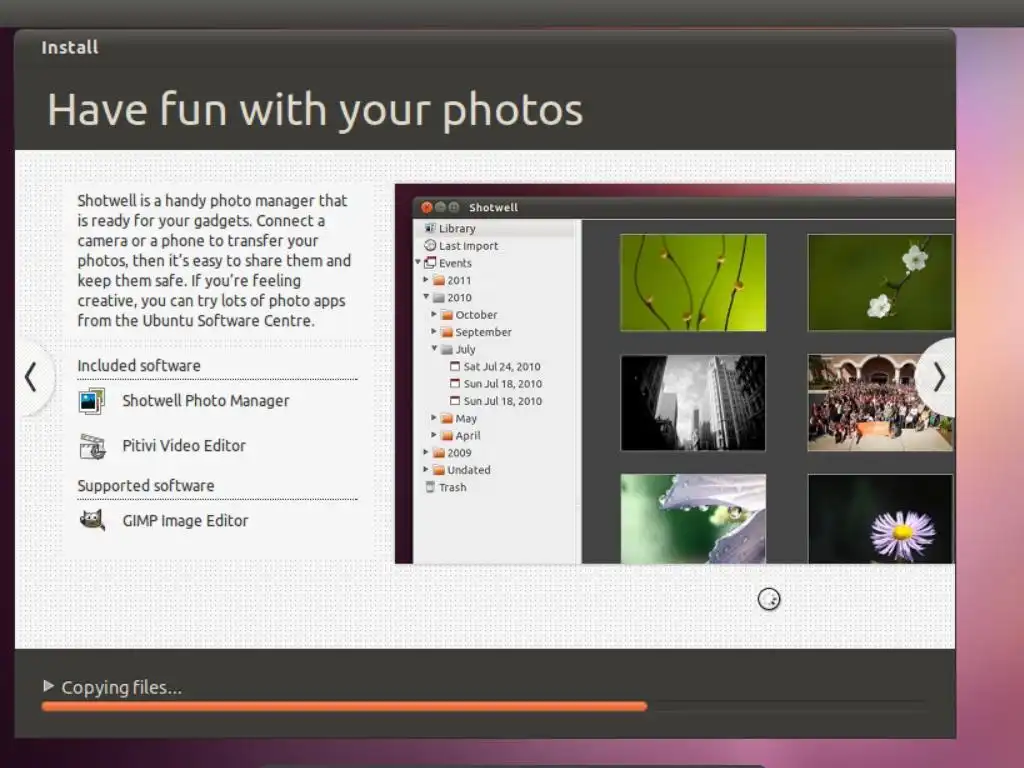Open the green curling stems photo thumbnail
Viewport: 1024px width, 768px height.
[693, 282]
